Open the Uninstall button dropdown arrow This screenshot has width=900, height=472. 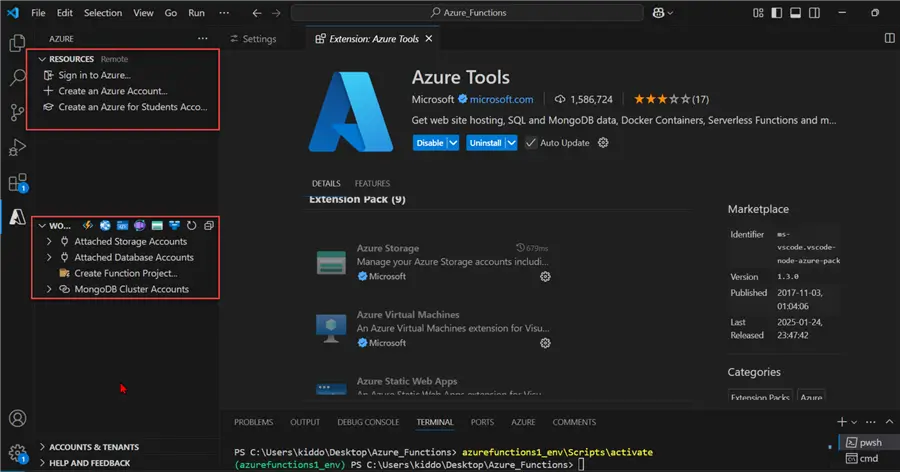click(511, 143)
